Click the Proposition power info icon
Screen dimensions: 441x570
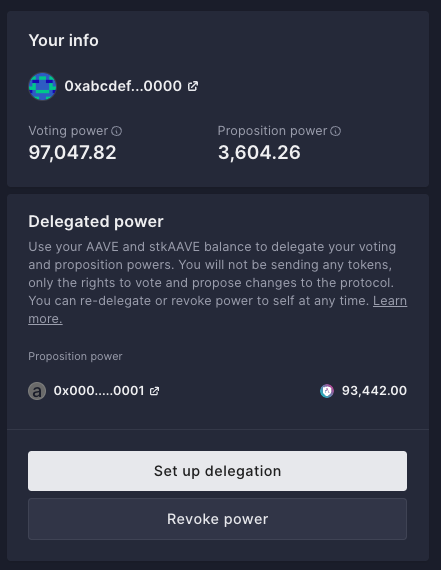coord(335,131)
